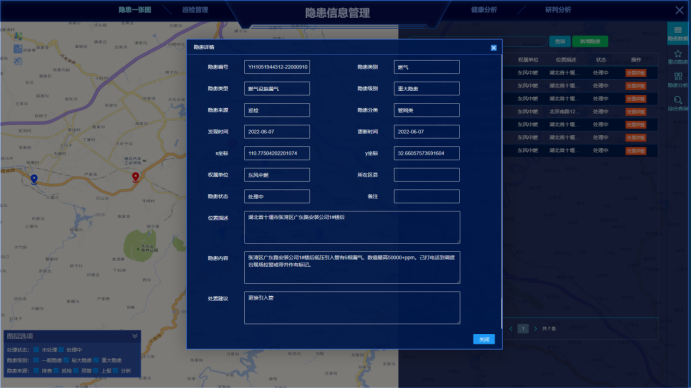Toggle the 一般隐患 level checkbox
The height and width of the screenshot is (389, 692).
(36, 360)
